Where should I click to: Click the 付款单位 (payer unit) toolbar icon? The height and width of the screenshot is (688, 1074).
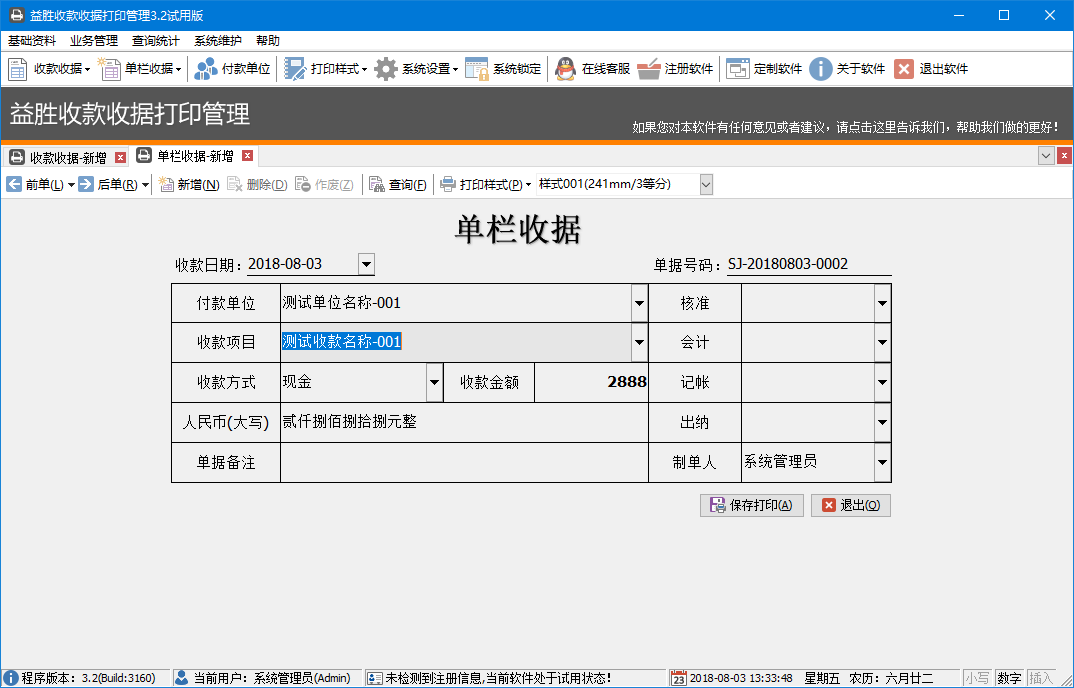(x=206, y=69)
